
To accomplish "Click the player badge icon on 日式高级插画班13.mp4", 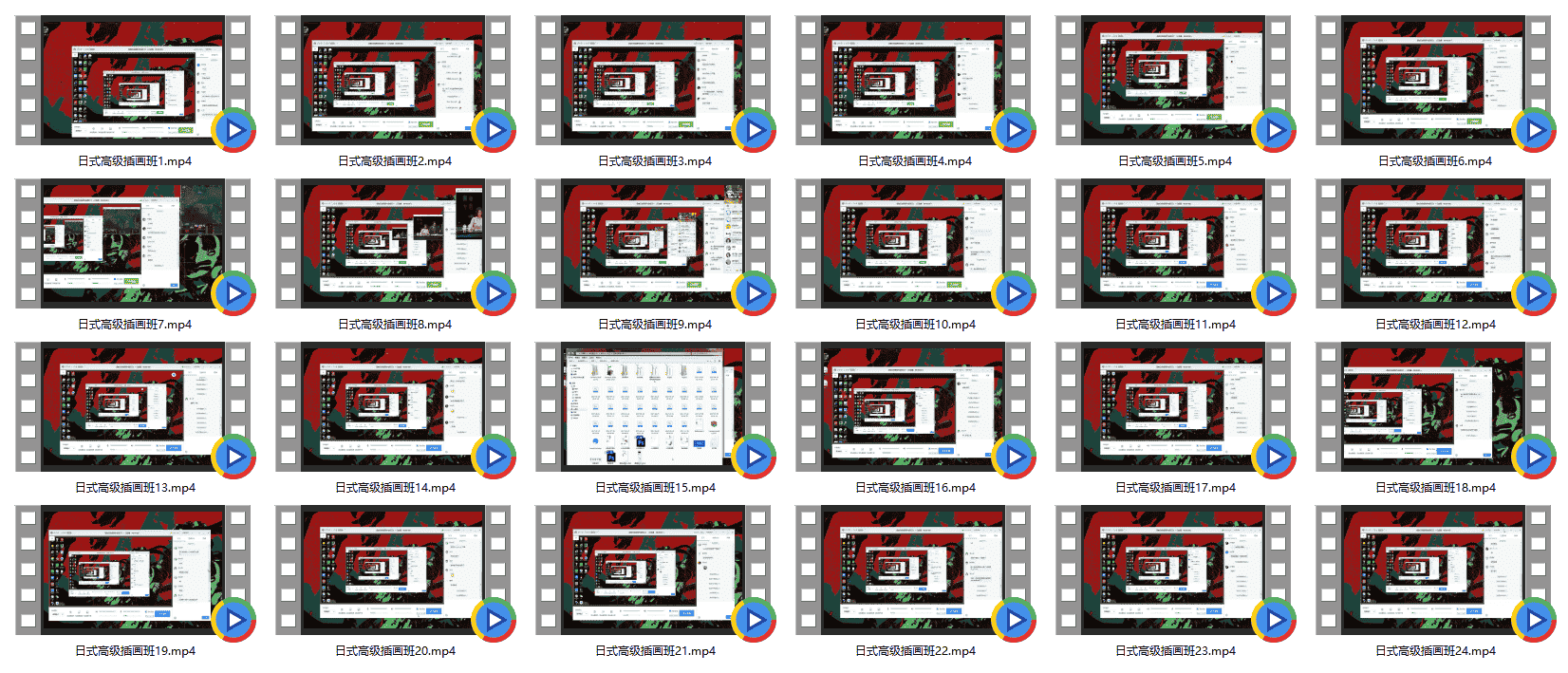I will (233, 457).
